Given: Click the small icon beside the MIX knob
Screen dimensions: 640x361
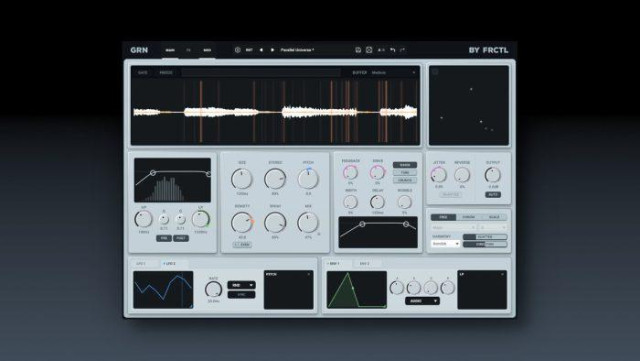Looking at the screenshot, I should 319,234.
